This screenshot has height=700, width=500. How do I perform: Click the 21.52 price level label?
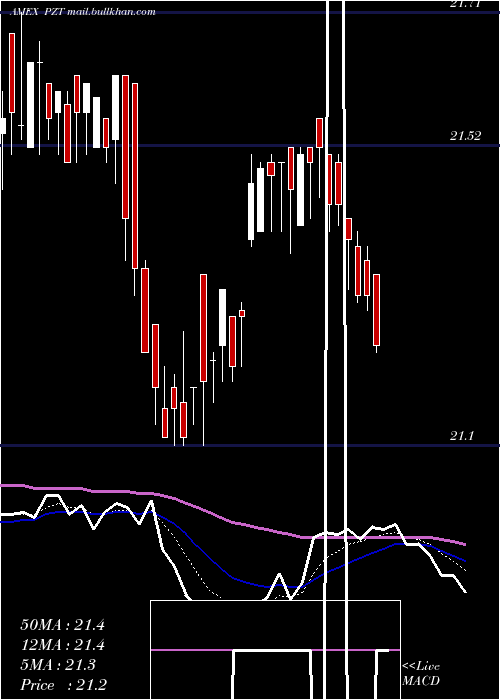point(465,136)
